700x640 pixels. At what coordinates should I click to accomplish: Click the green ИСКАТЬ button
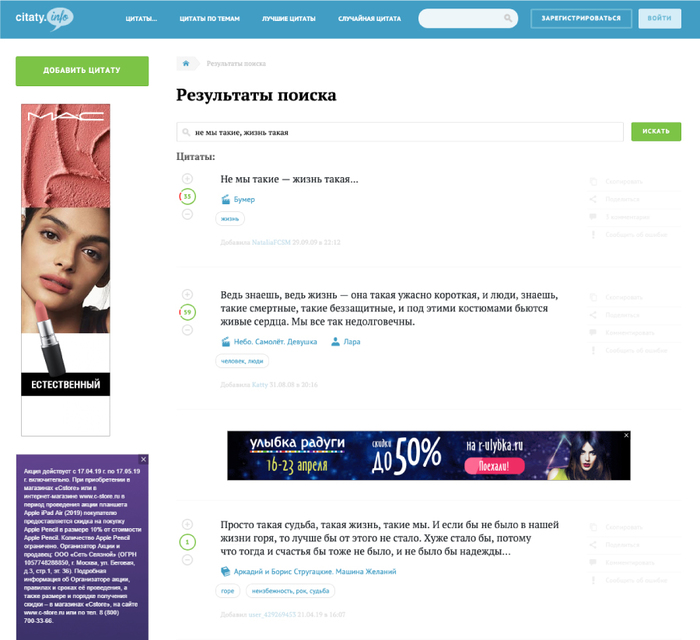[x=656, y=131]
